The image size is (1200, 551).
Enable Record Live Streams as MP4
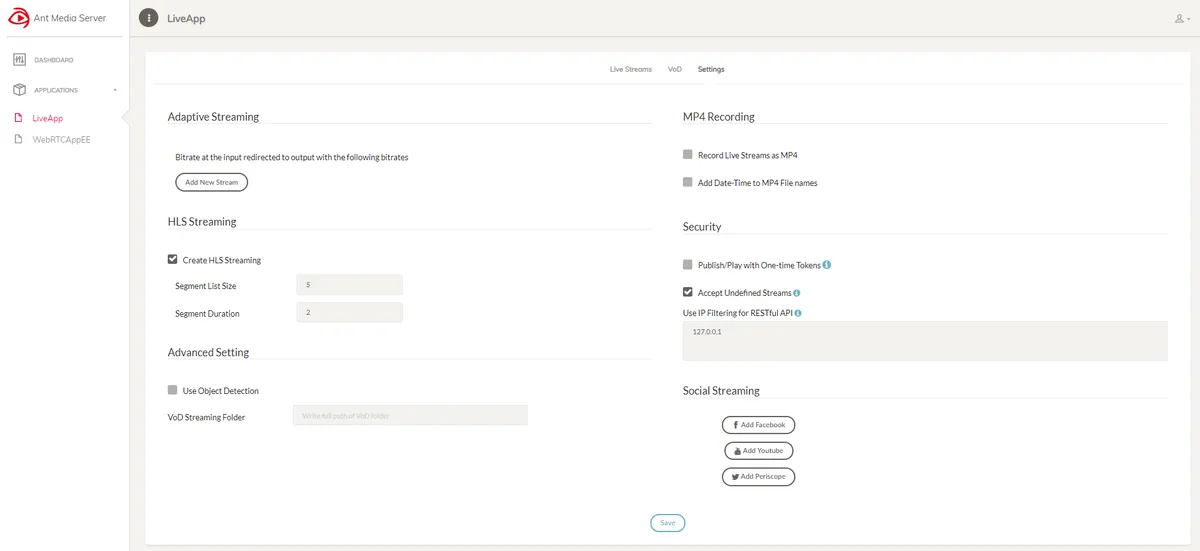(688, 155)
